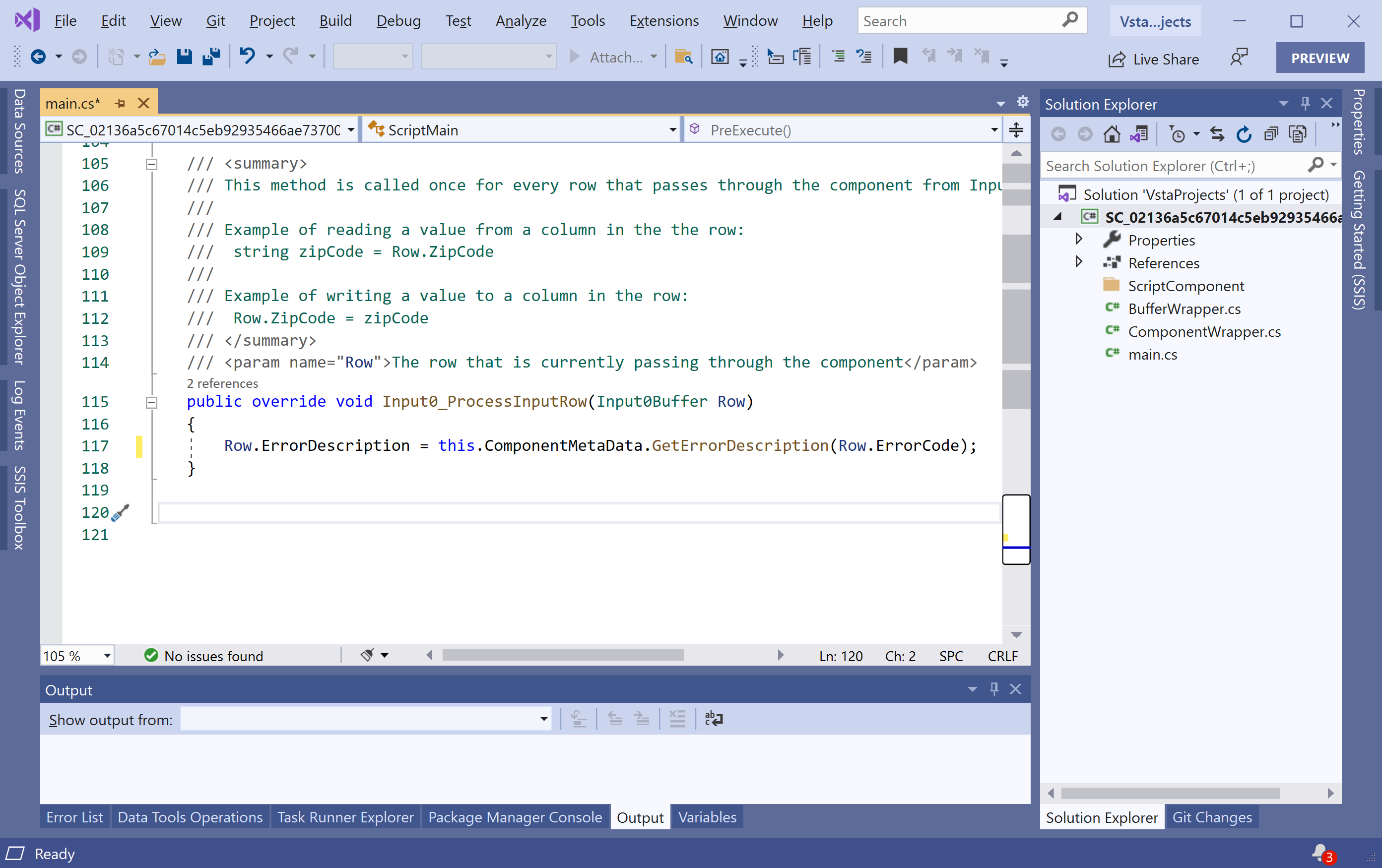Collapse the Input0_ProcessInputRow method outline

[x=151, y=402]
